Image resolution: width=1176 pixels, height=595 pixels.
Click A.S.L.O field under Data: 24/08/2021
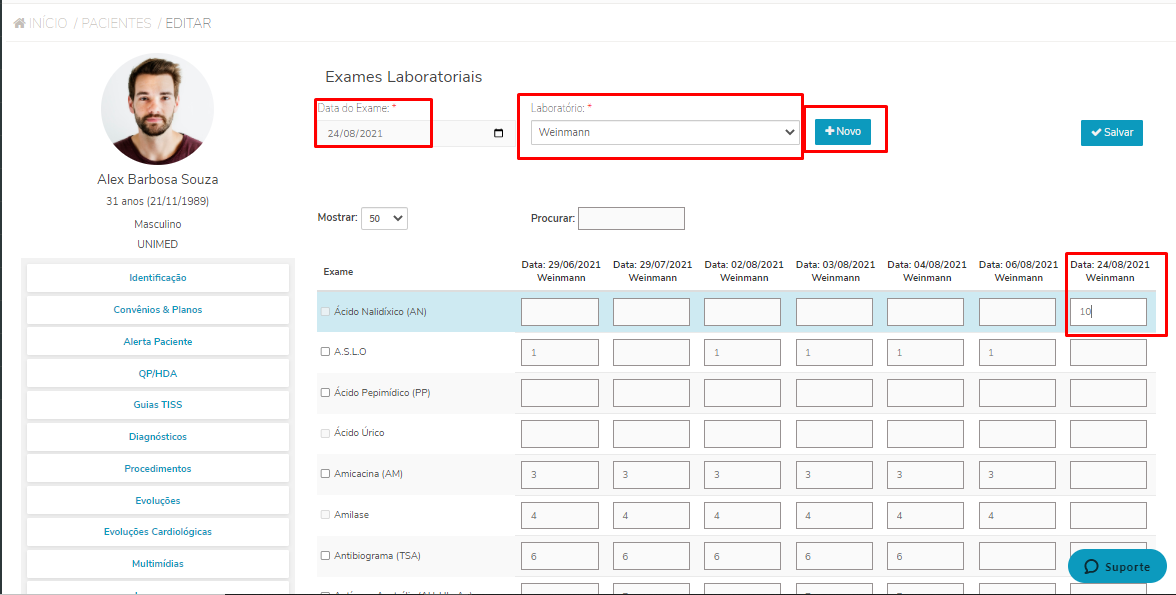(x=1108, y=353)
